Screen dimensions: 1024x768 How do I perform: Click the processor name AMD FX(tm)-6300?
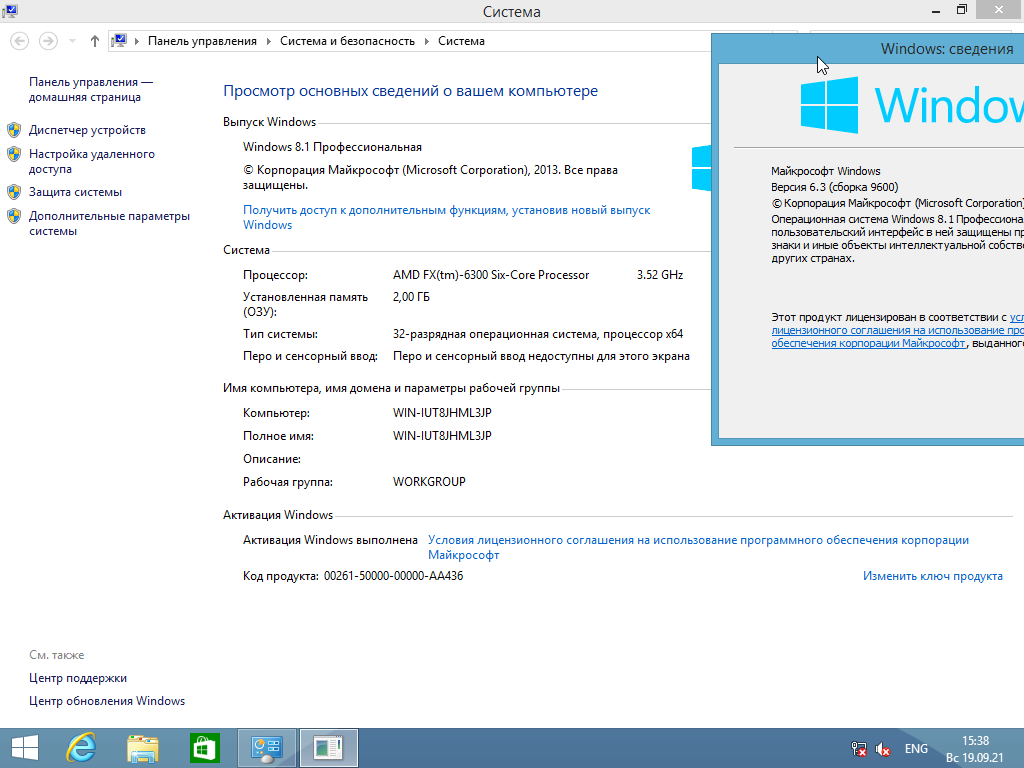point(491,275)
